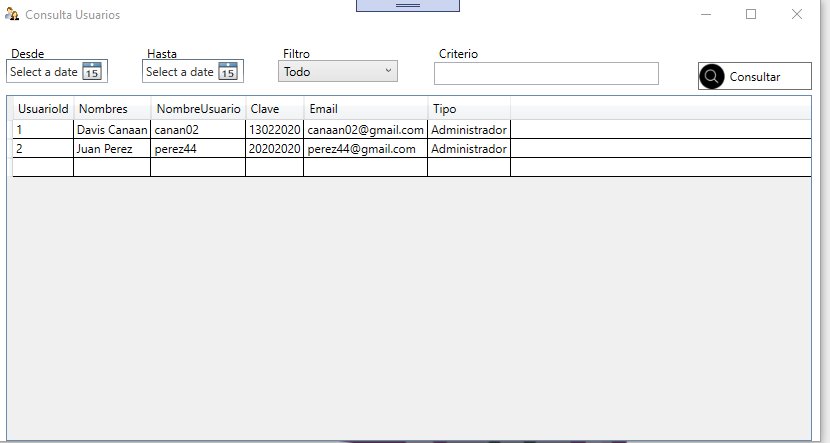The height and width of the screenshot is (443, 830).
Task: Click the perez44@gmail.com email cell
Action: pos(366,149)
